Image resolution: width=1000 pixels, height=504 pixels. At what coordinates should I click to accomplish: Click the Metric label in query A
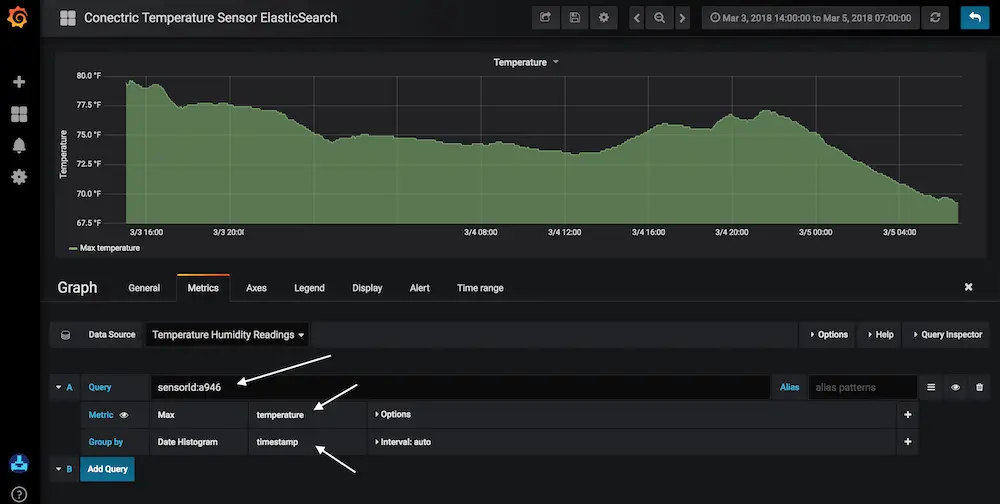(101, 415)
